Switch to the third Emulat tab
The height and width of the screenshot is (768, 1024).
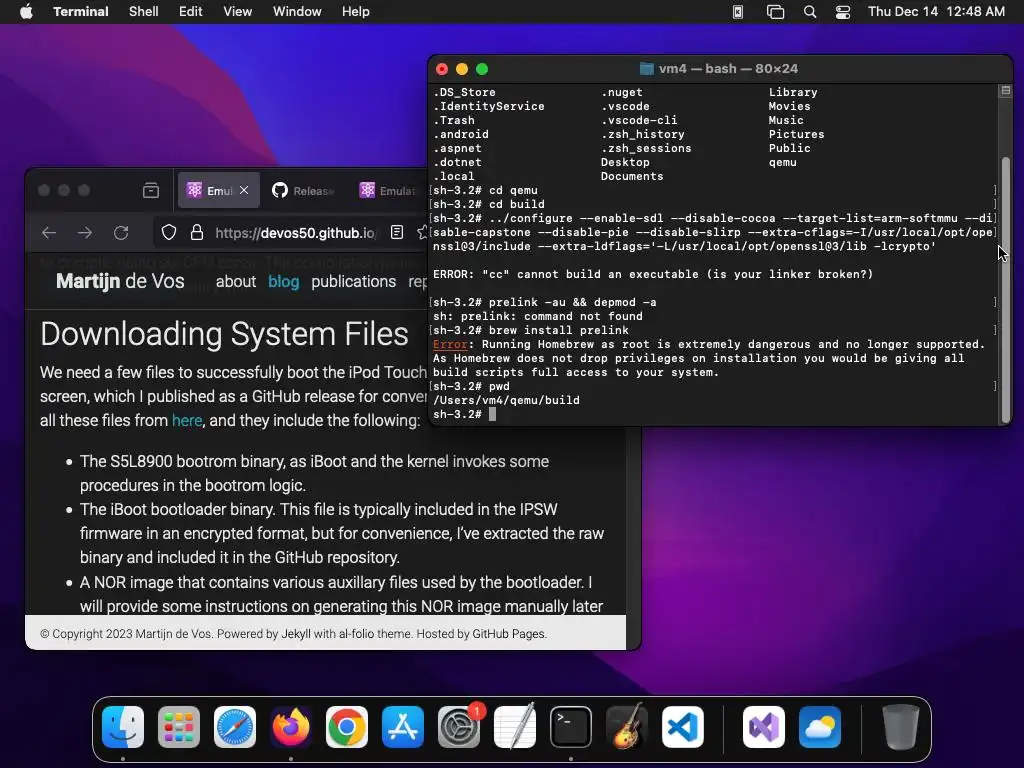(387, 191)
